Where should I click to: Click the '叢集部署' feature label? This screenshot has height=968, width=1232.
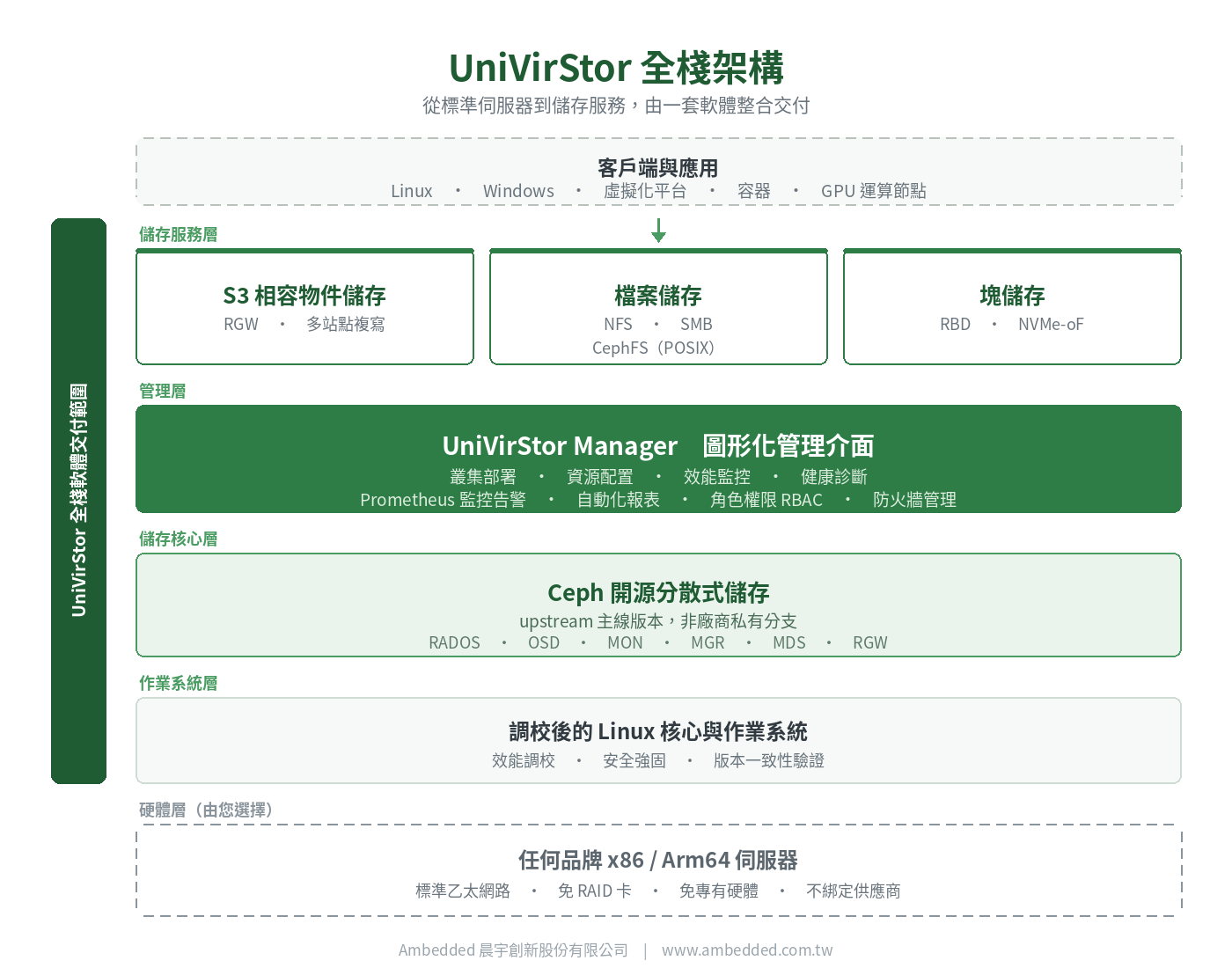tap(483, 477)
